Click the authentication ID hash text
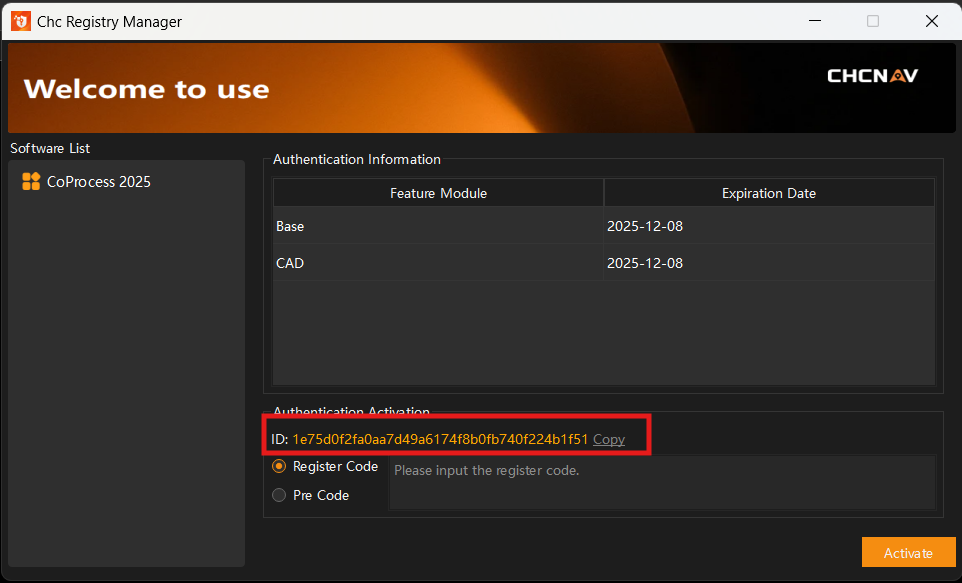The height and width of the screenshot is (583, 962). [440, 439]
